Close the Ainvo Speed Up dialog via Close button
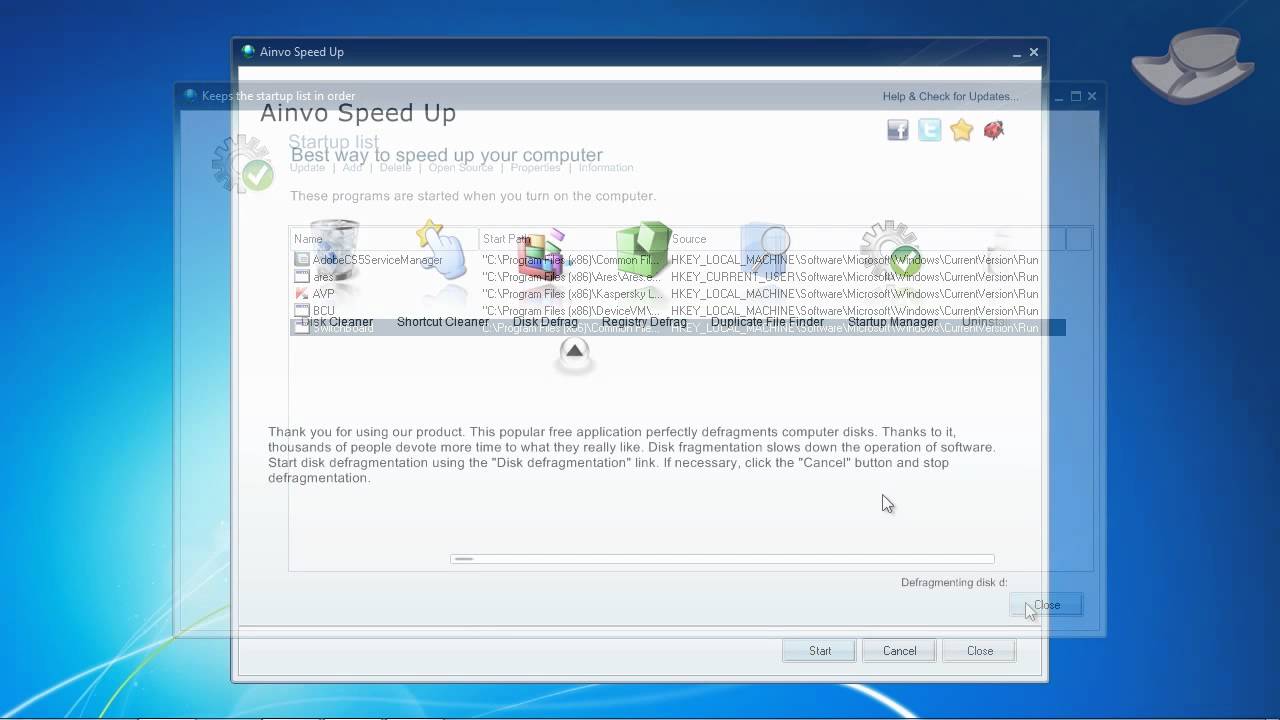 click(980, 651)
